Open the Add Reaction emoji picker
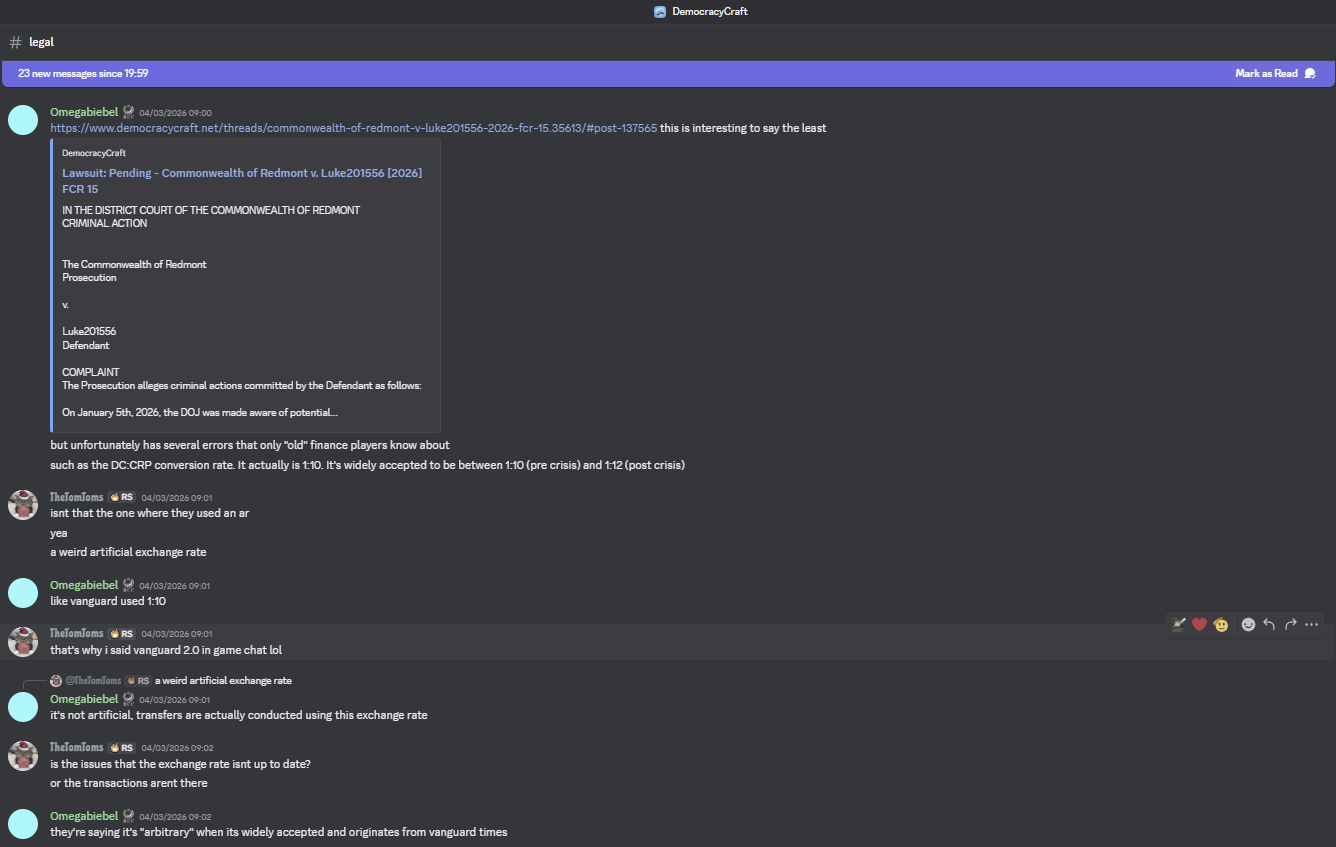This screenshot has height=847, width=1336. point(1248,624)
